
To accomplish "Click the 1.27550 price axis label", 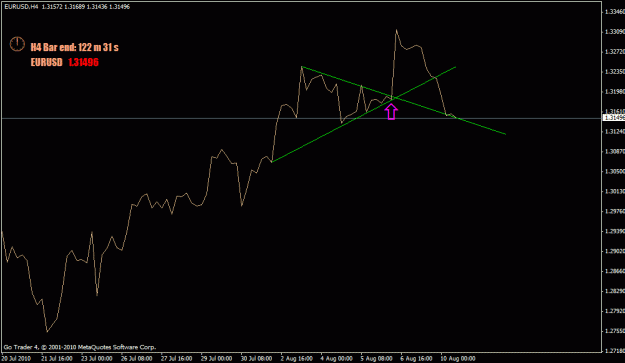I will (x=615, y=331).
